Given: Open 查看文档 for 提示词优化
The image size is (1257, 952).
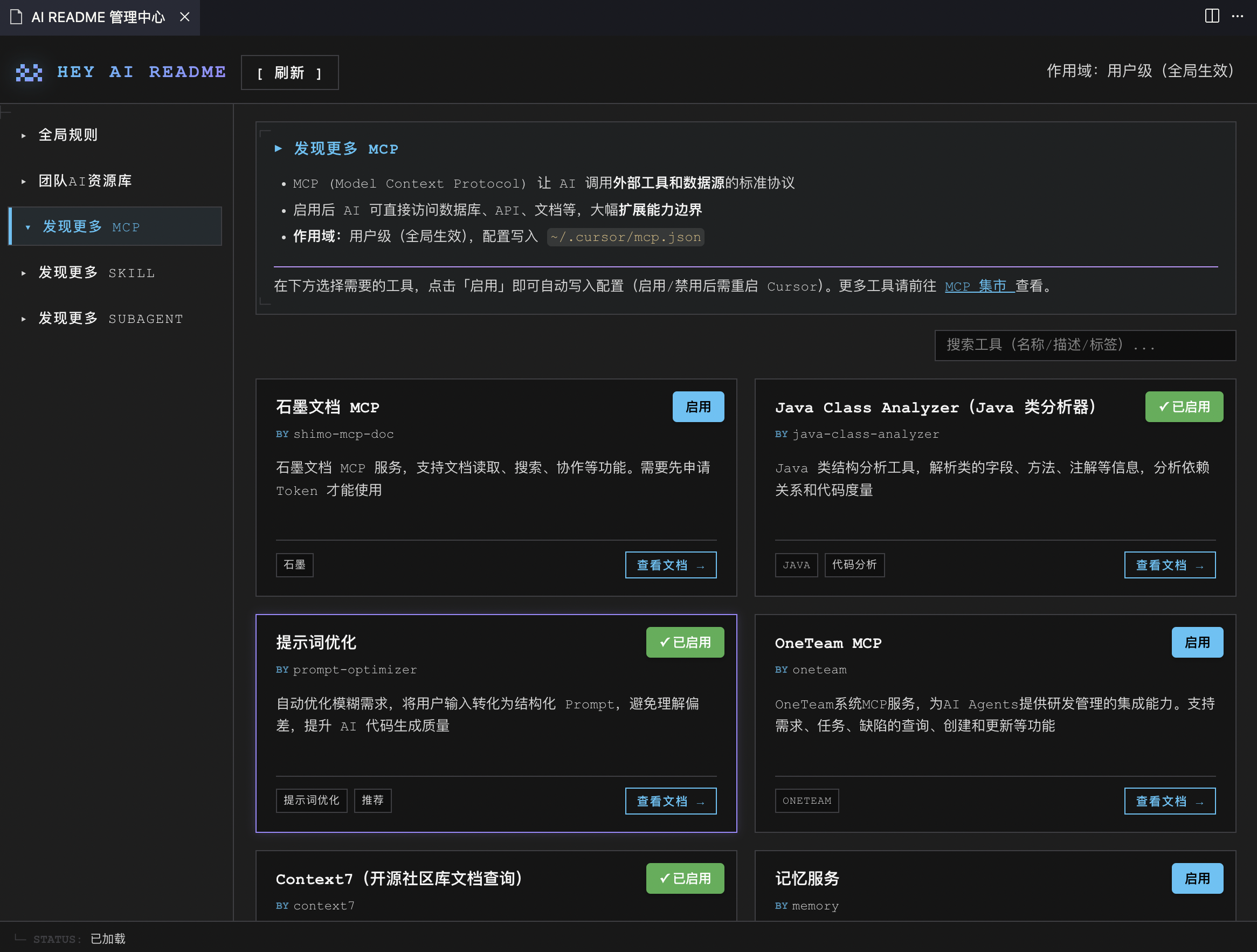Looking at the screenshot, I should tap(671, 802).
